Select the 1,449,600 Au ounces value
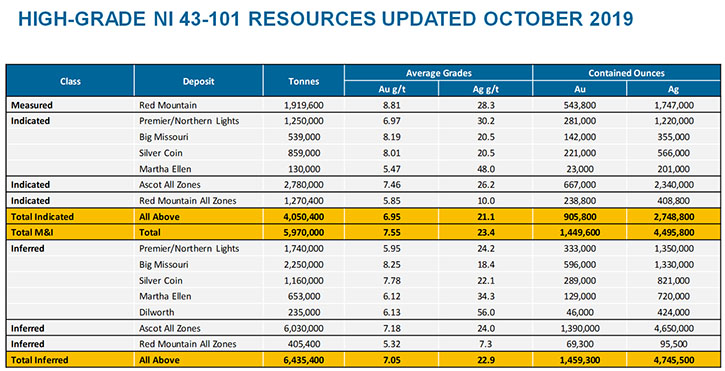Image resolution: width=725 pixels, height=371 pixels. click(x=579, y=232)
